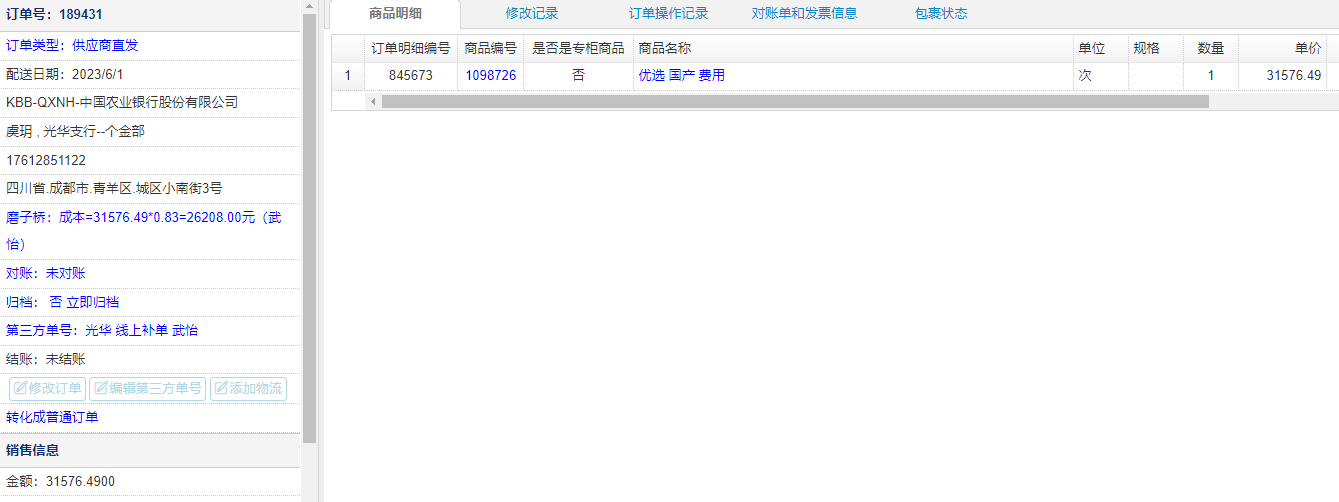The width and height of the screenshot is (1339, 502).
Task: Select the unit price cell 31576.49
Action: pyautogui.click(x=1282, y=75)
